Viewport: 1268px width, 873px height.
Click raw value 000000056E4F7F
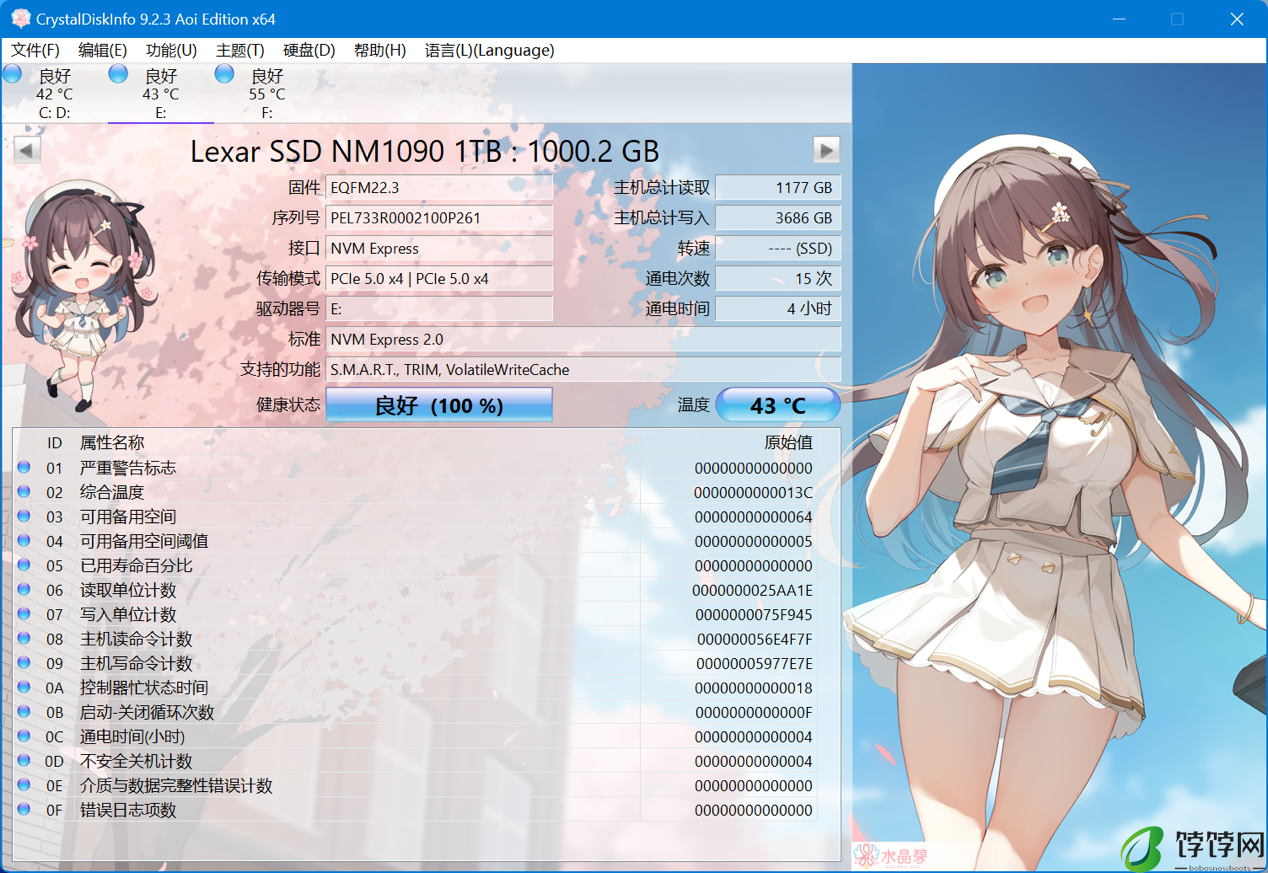754,639
